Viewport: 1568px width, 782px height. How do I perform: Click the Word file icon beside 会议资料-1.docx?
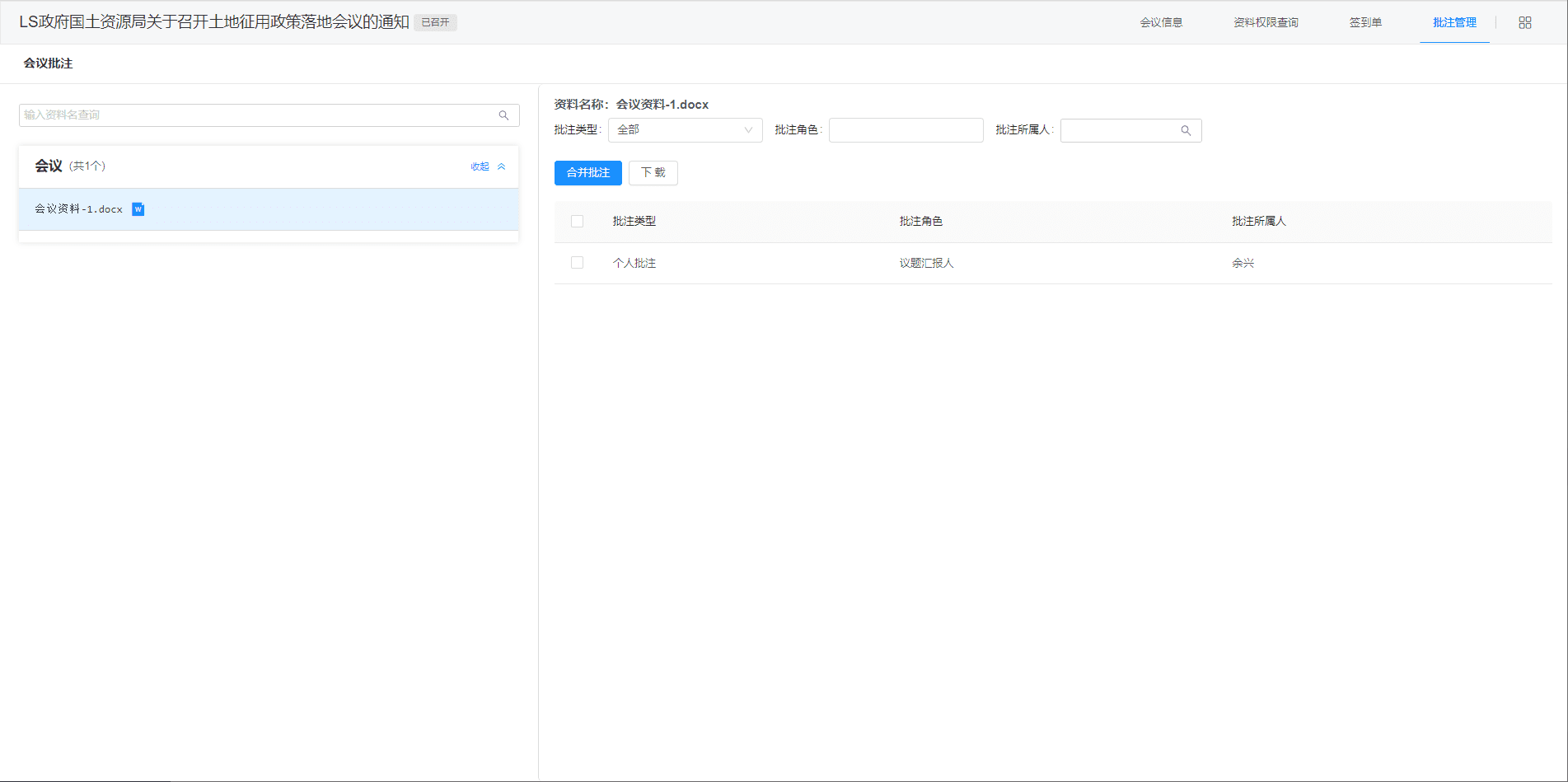[138, 209]
